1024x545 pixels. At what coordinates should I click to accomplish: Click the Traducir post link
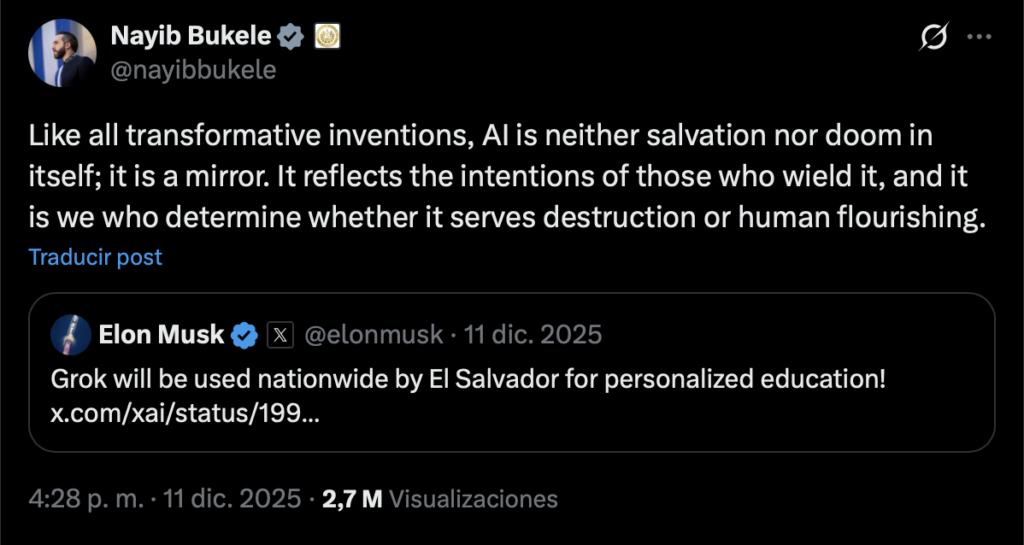95,257
